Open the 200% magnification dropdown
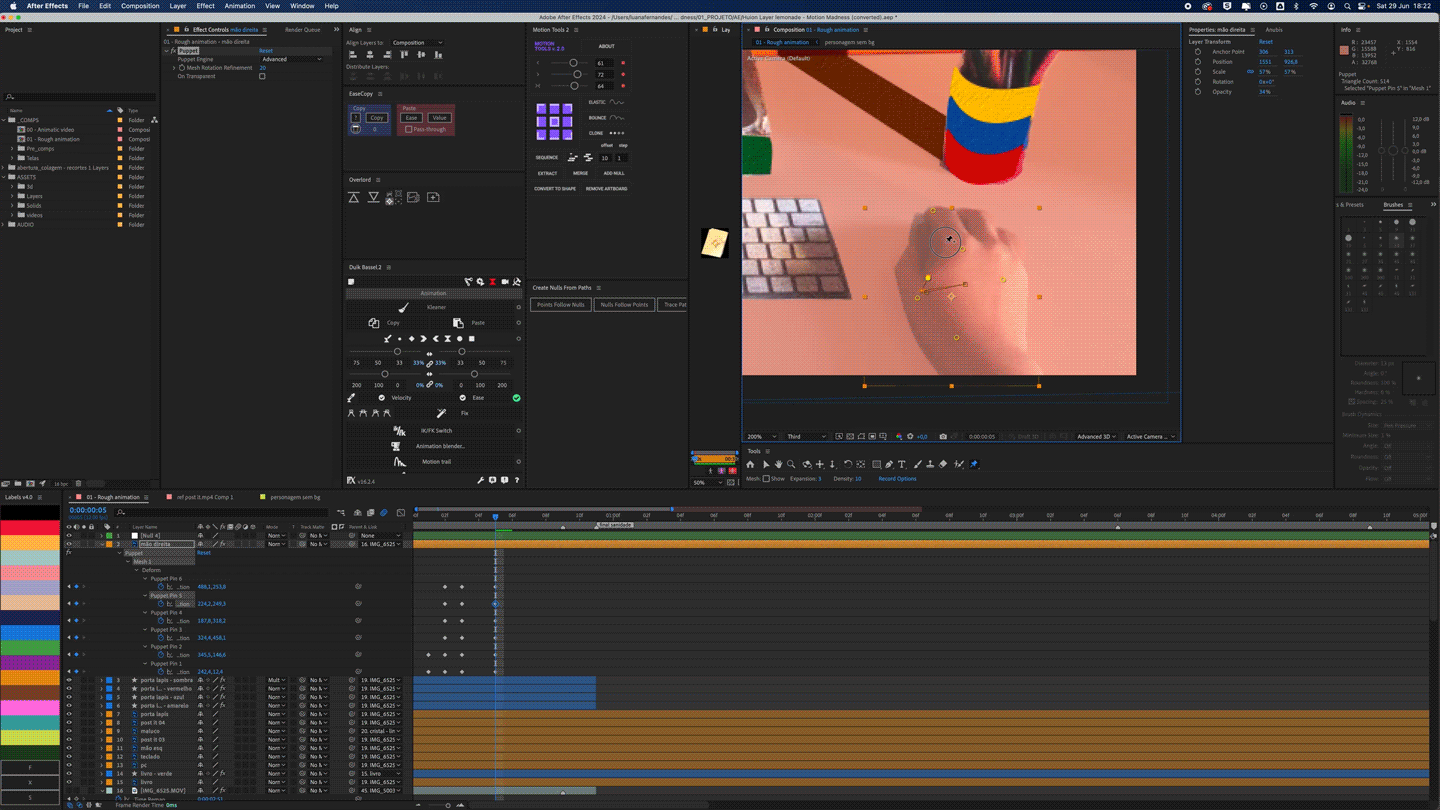The width and height of the screenshot is (1440, 810). coord(763,436)
